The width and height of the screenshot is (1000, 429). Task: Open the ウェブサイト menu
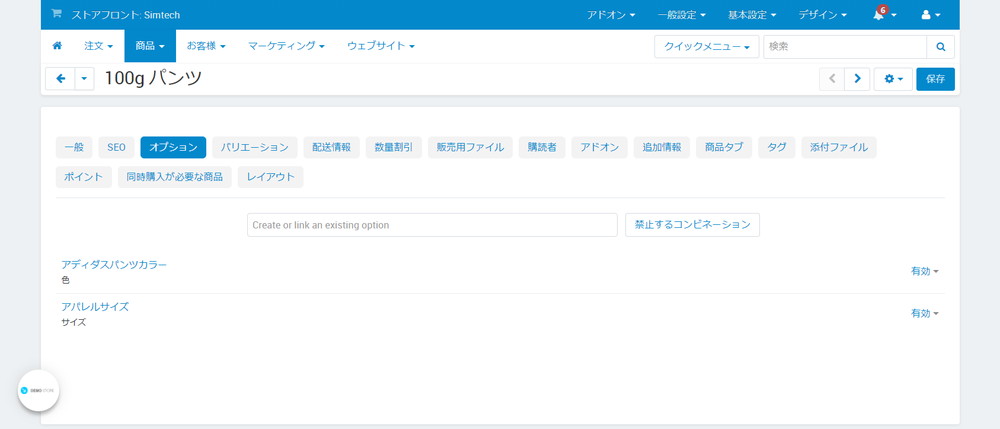click(x=381, y=46)
